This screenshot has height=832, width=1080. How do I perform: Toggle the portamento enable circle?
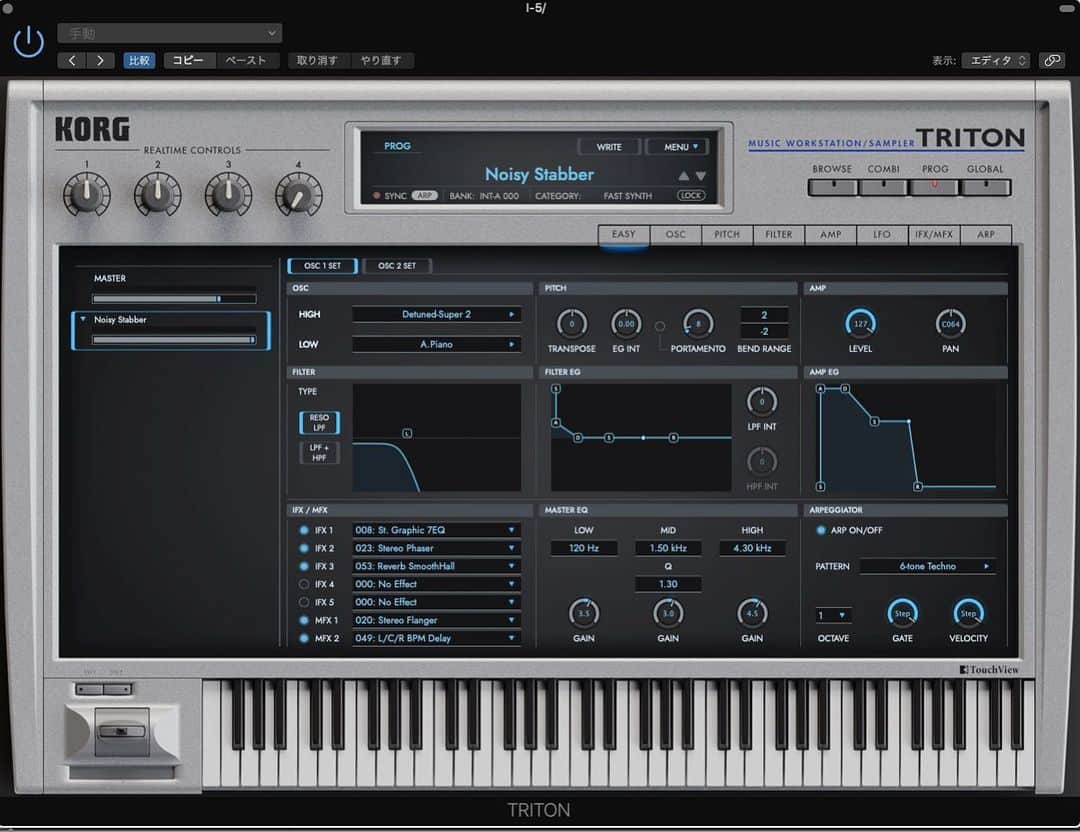[x=660, y=326]
